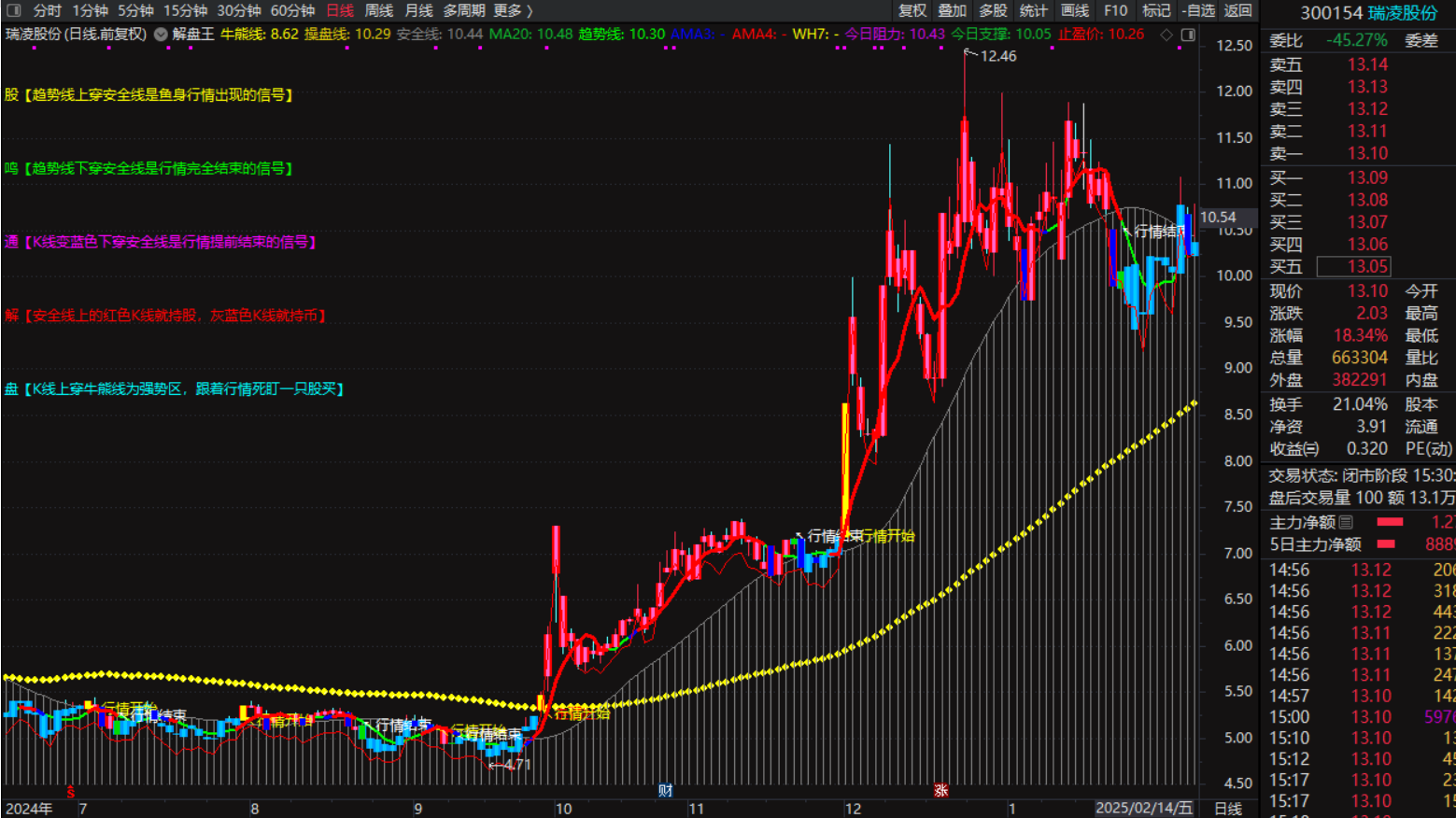The height and width of the screenshot is (818, 1456).
Task: Click the red 涨 marker on timeline
Action: (940, 790)
